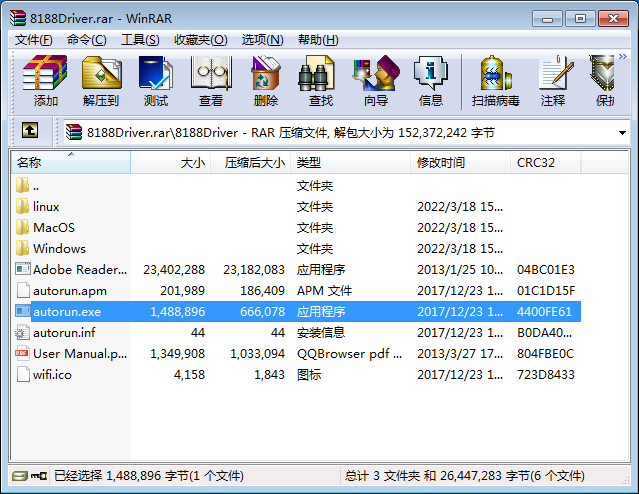Open the 收藏夹(O) menu
The height and width of the screenshot is (494, 639).
click(201, 40)
